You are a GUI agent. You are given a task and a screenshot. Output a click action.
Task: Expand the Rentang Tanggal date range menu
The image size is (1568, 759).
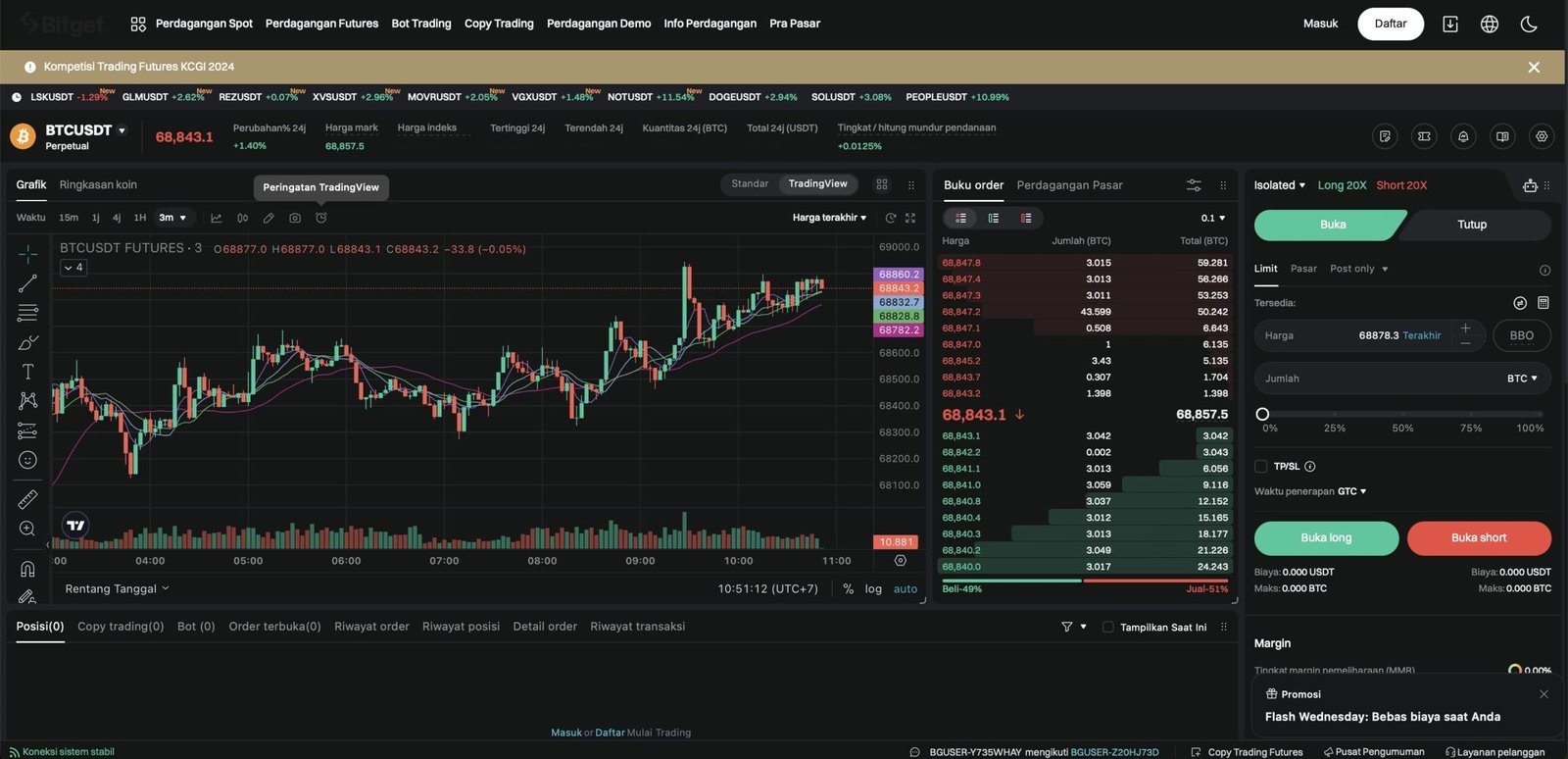[x=118, y=588]
